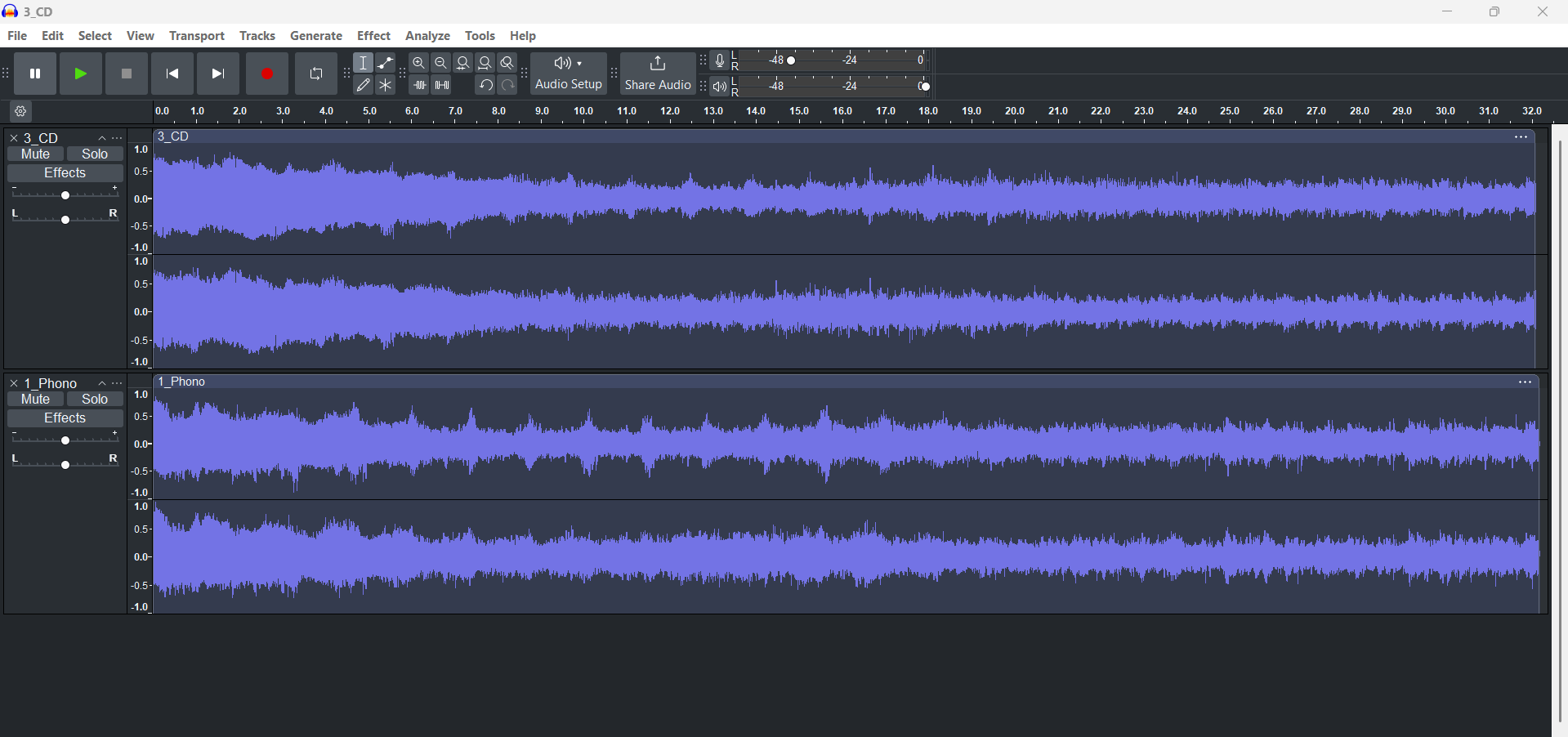Adjust 3_CD track gain slider
The image size is (1568, 737).
65,195
